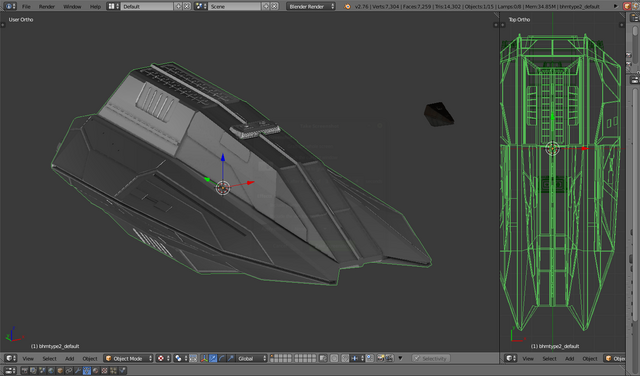Toggle snap during transform
Viewport: 640px width, 376px height.
(345, 358)
